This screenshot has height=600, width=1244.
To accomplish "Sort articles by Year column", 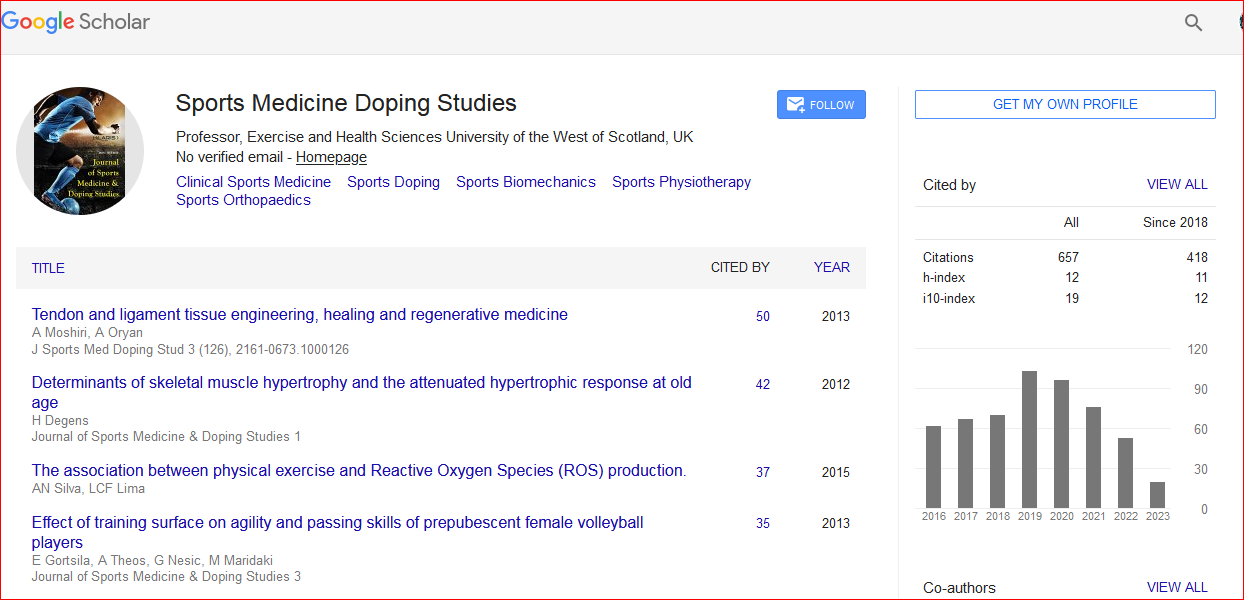I will tap(831, 267).
